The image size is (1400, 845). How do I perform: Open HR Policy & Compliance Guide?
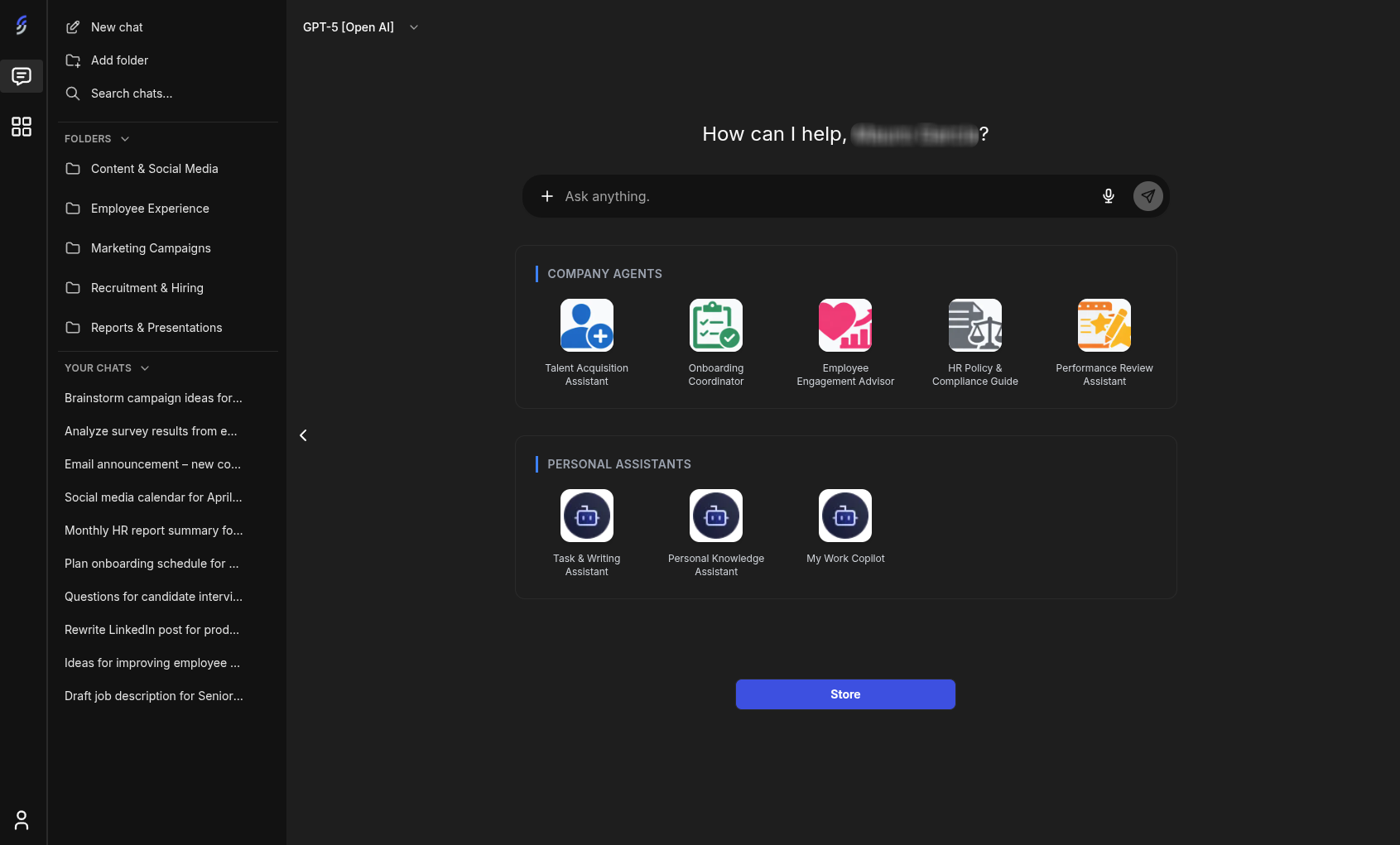[x=974, y=326]
